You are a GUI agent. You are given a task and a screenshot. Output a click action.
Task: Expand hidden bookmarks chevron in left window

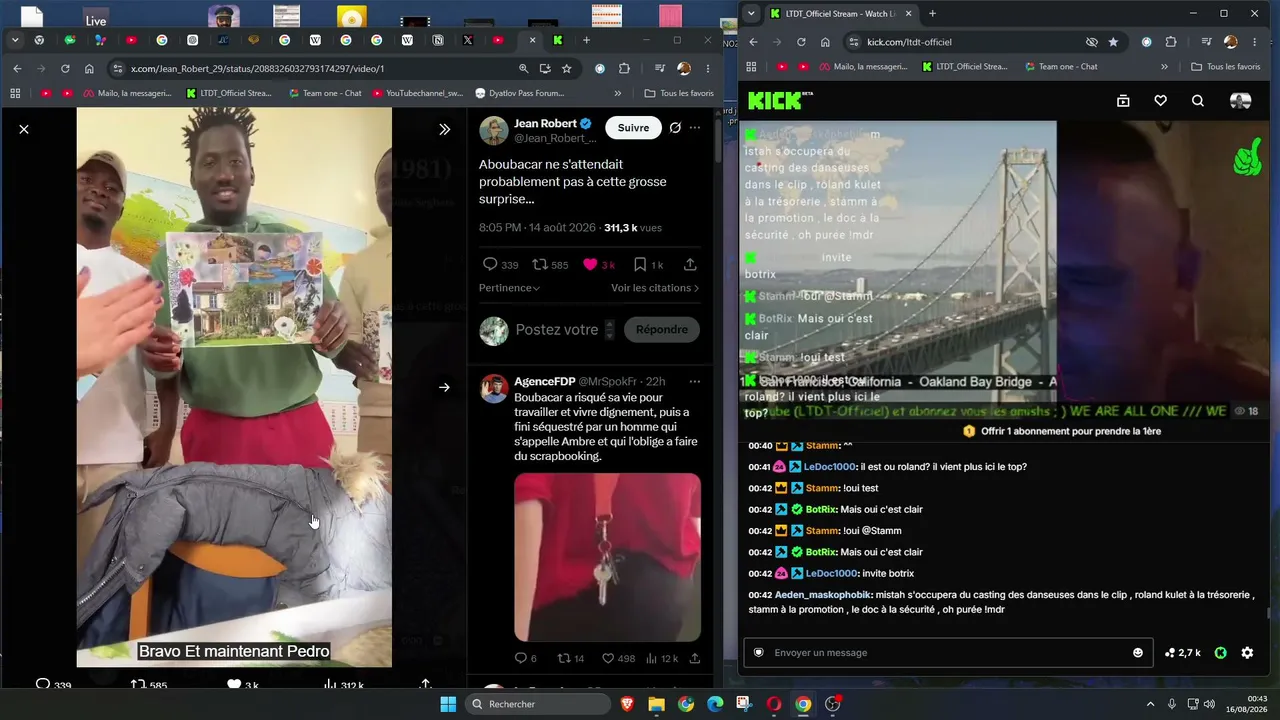(x=617, y=93)
